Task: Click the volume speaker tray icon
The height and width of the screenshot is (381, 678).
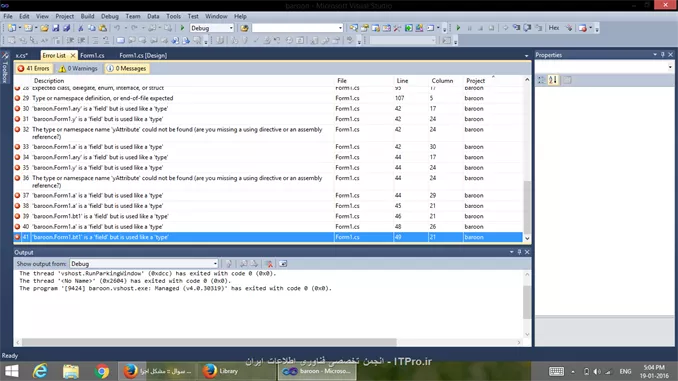Action: (x=597, y=371)
